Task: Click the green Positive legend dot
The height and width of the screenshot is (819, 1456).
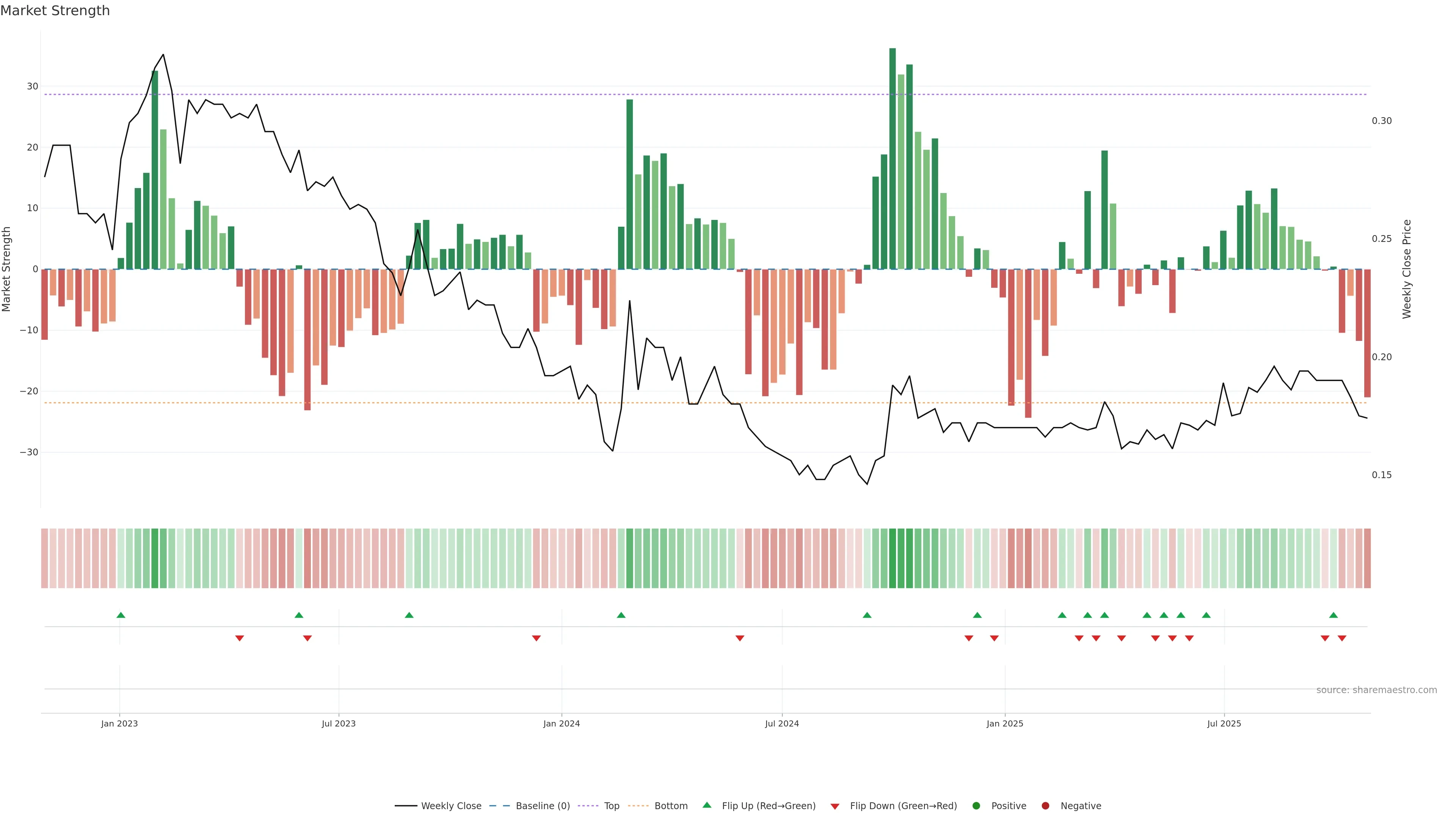Action: coord(976,806)
